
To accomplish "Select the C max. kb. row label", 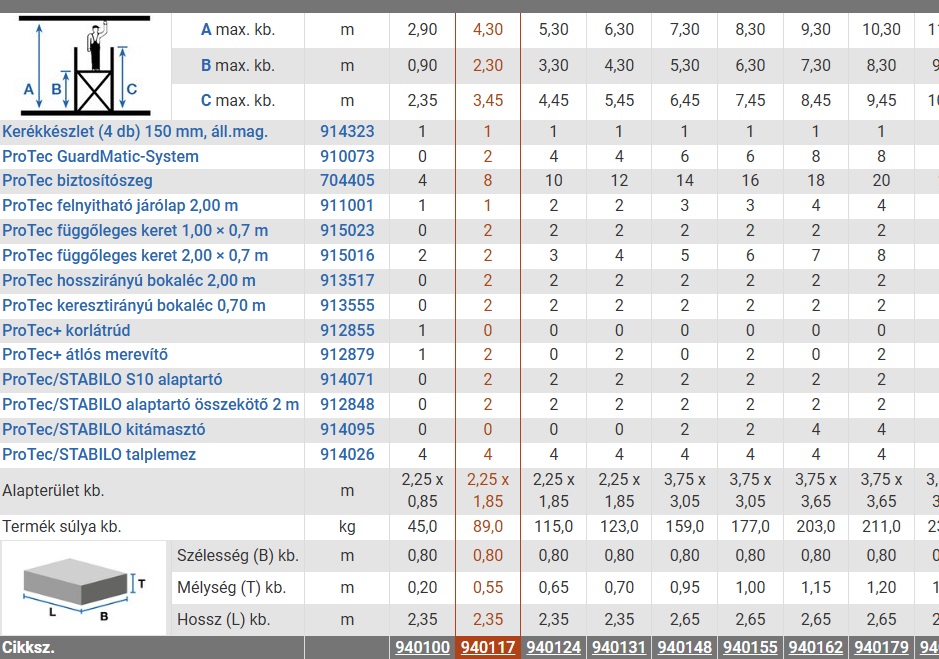I will 238,100.
